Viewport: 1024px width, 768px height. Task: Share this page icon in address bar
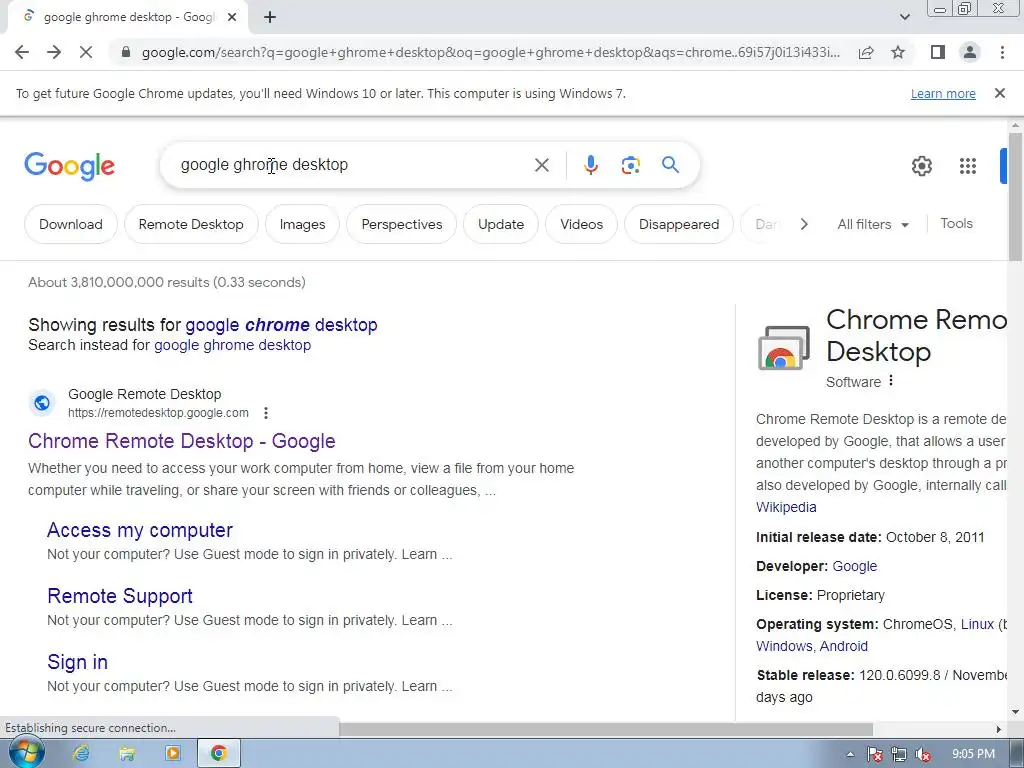866,52
